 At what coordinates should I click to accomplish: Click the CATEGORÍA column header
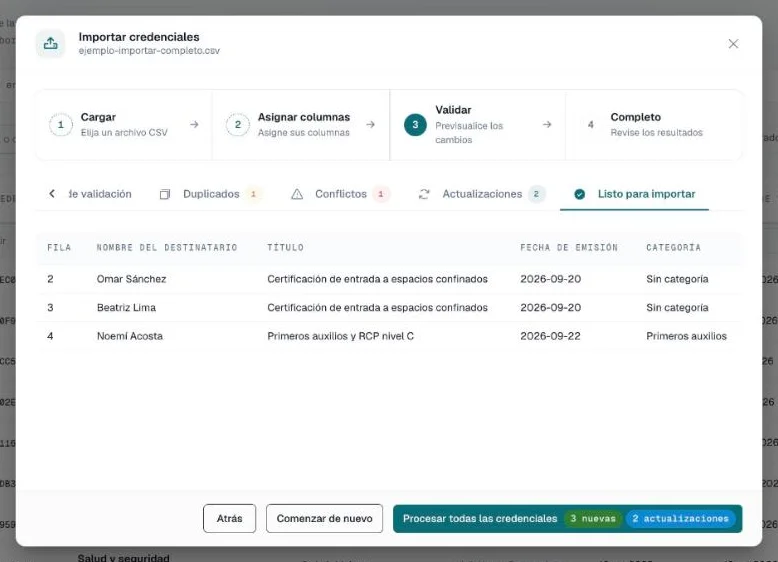pos(673,248)
